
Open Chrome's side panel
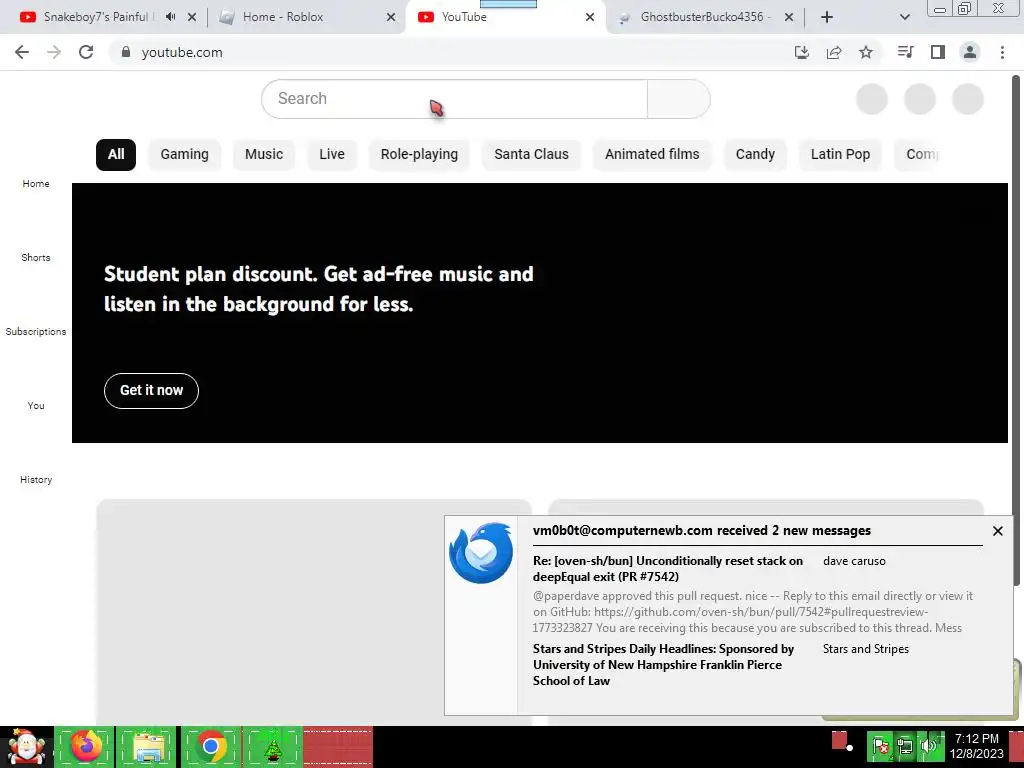click(x=938, y=52)
